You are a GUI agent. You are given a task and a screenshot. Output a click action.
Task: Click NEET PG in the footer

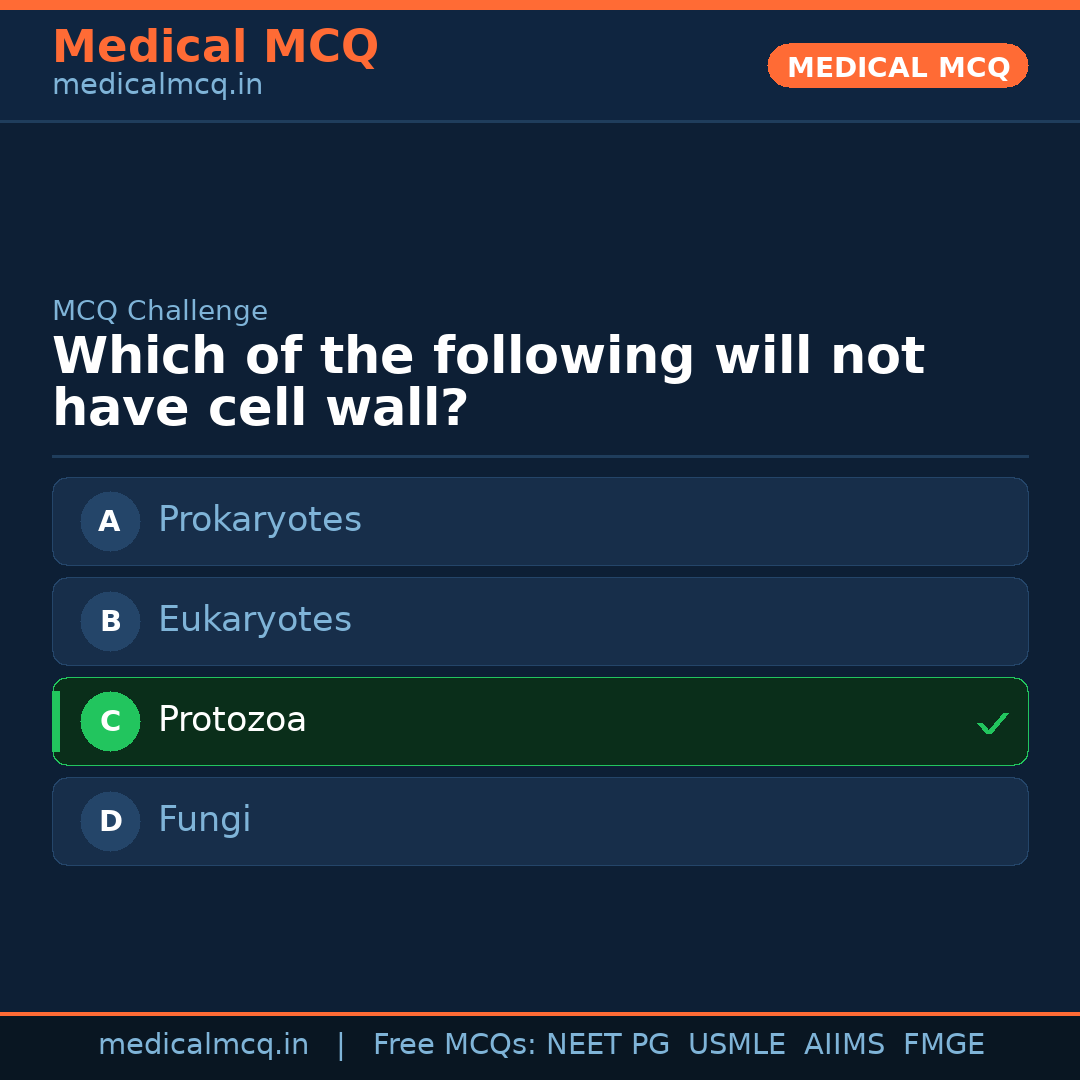point(607,1043)
